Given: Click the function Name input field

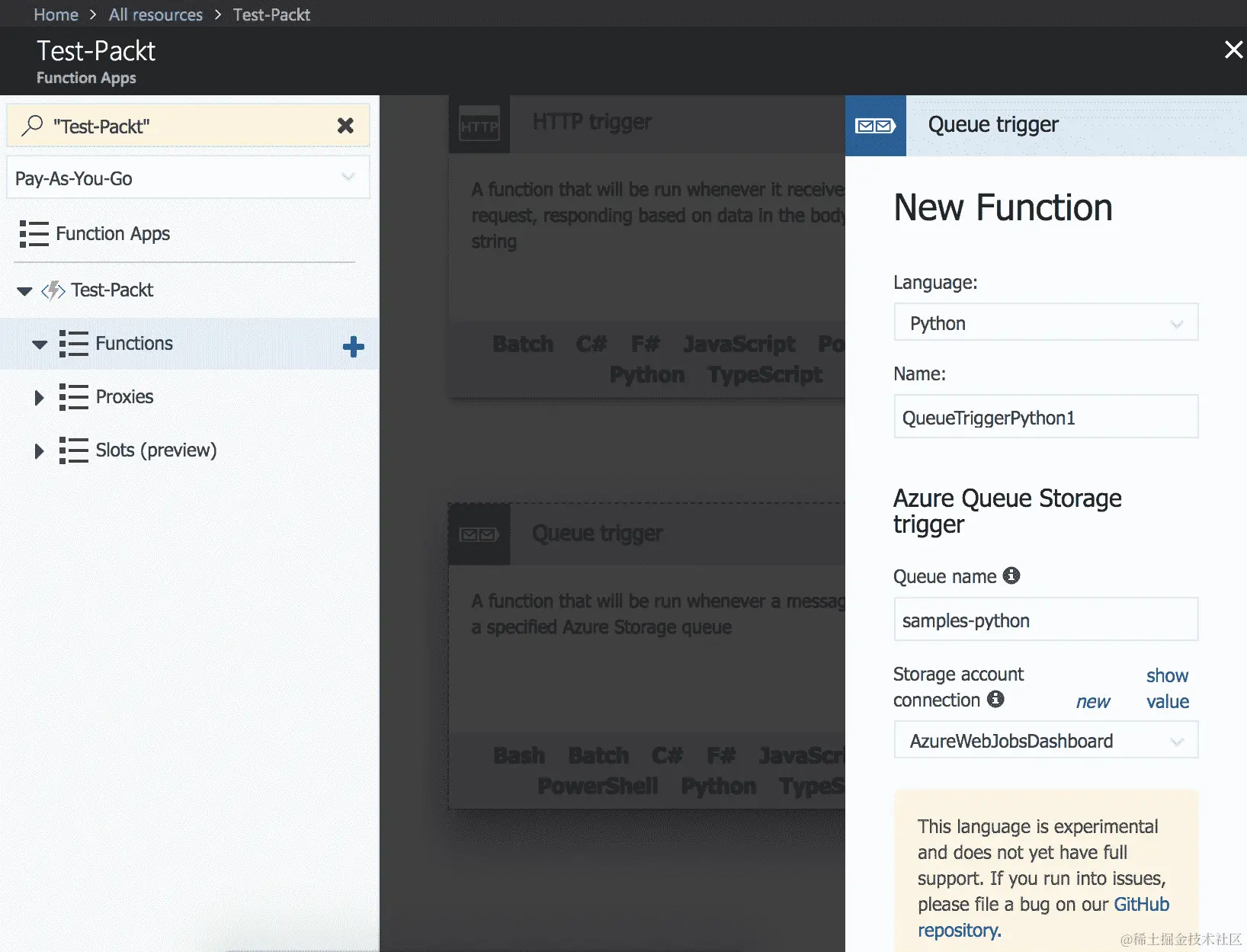Looking at the screenshot, I should [1046, 417].
